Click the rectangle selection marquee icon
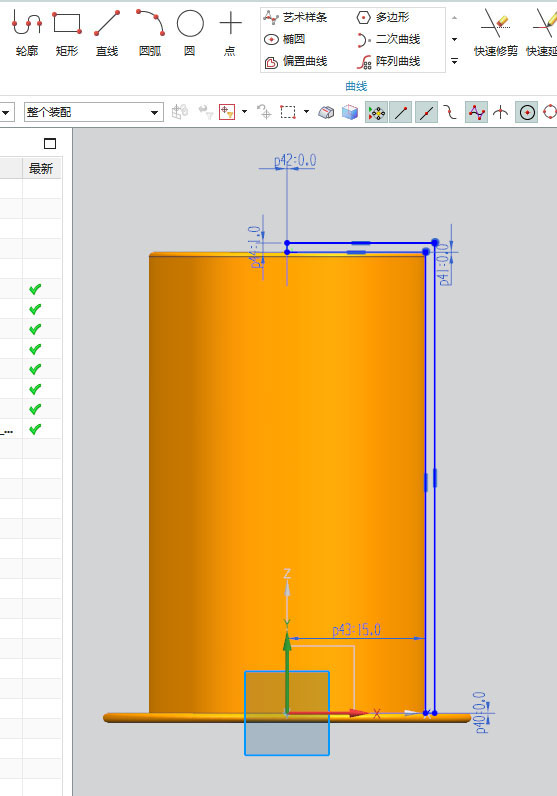The width and height of the screenshot is (557, 796). point(288,112)
